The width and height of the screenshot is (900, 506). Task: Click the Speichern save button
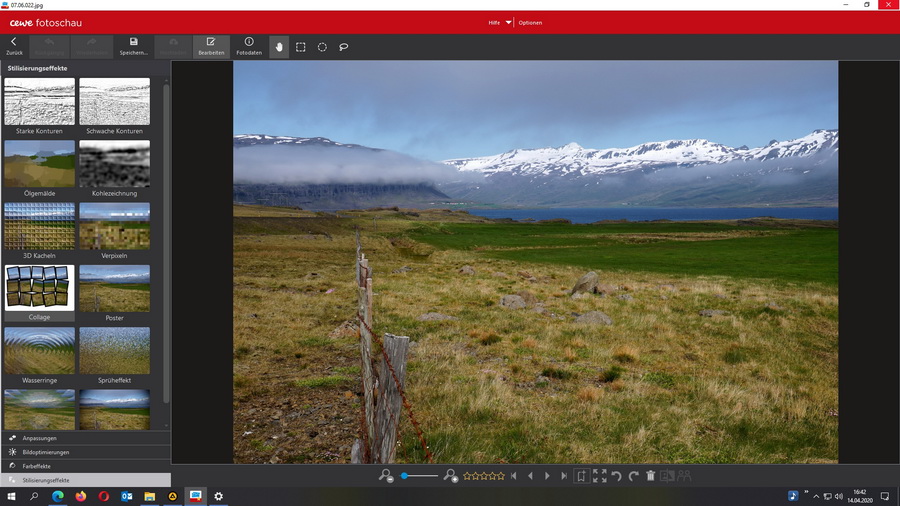(133, 46)
